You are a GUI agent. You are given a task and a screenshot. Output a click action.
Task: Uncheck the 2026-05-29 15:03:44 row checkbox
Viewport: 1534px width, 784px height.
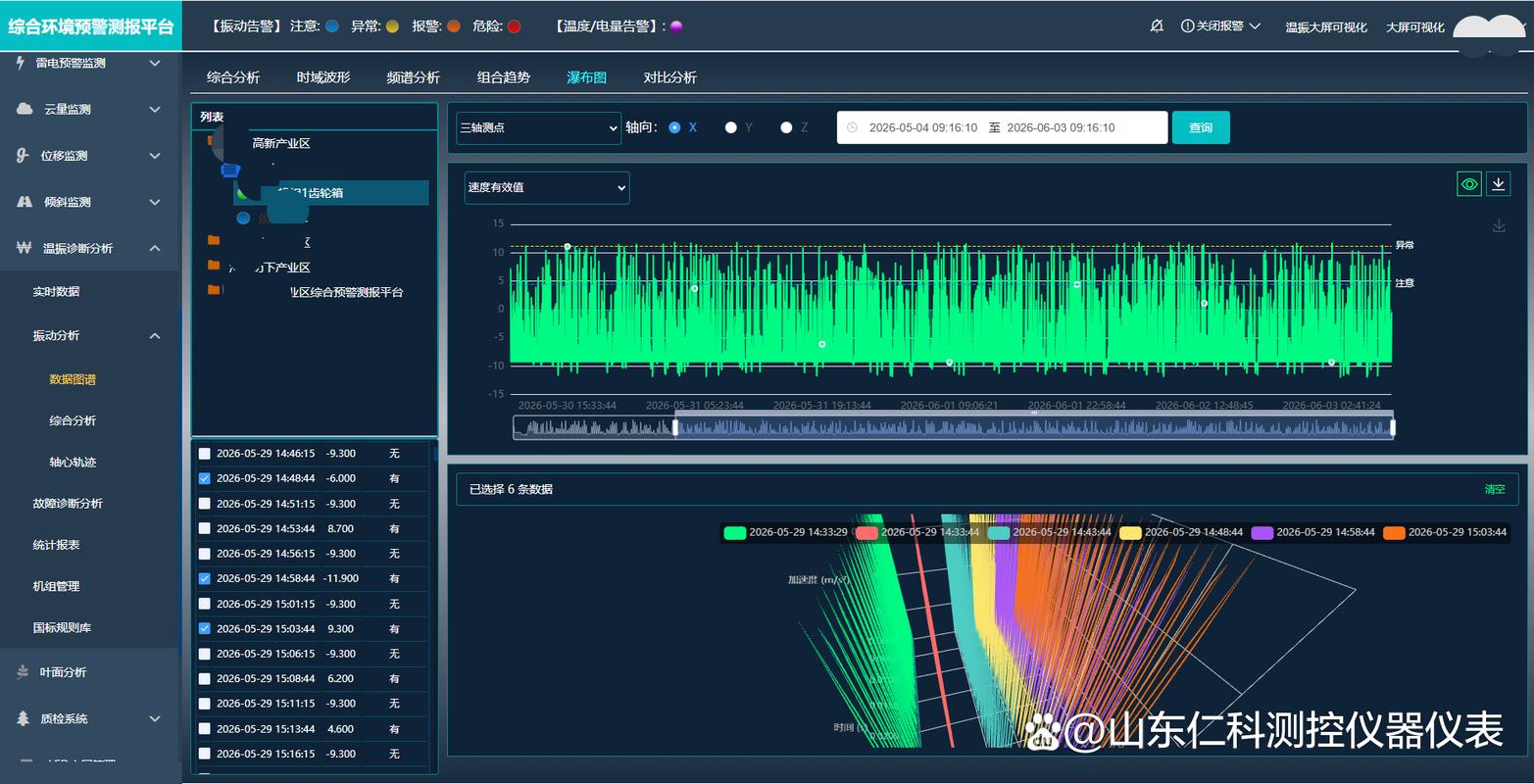click(204, 628)
